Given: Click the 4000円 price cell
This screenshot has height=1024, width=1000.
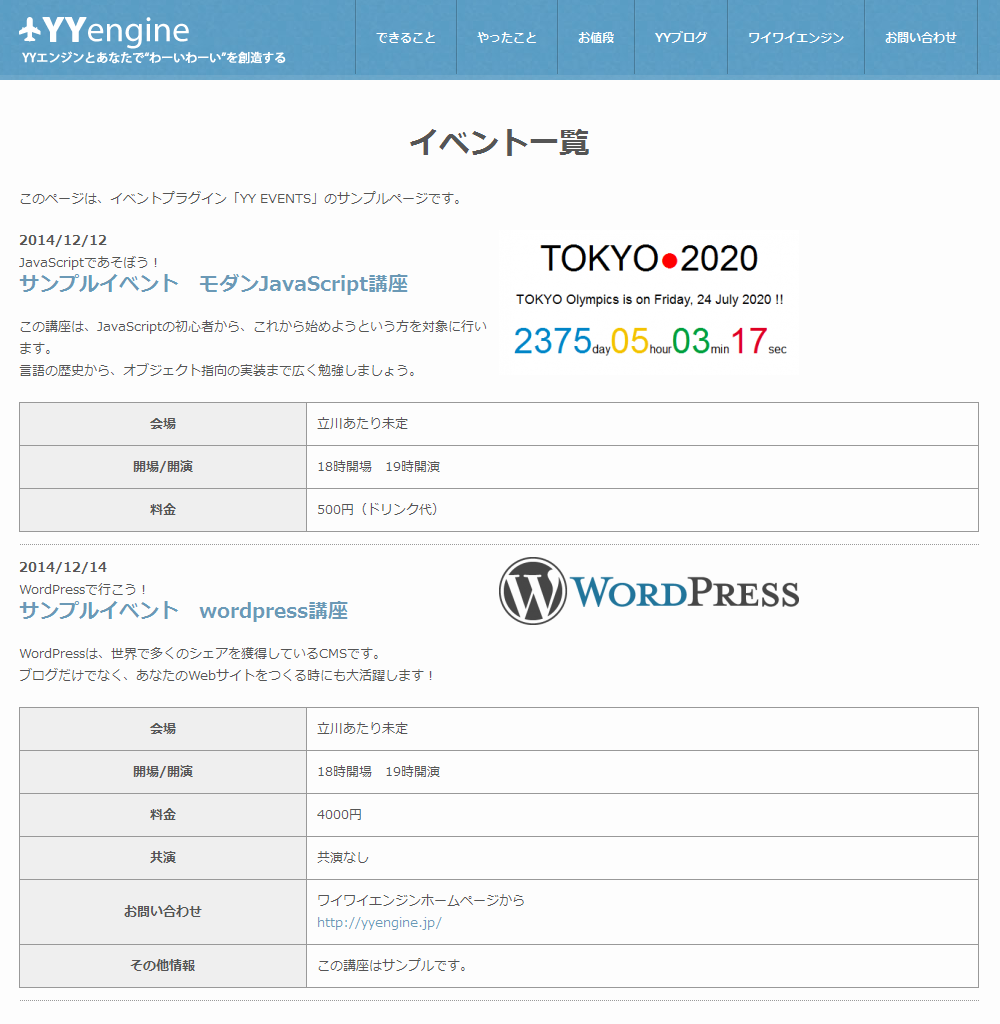Looking at the screenshot, I should pos(642,814).
